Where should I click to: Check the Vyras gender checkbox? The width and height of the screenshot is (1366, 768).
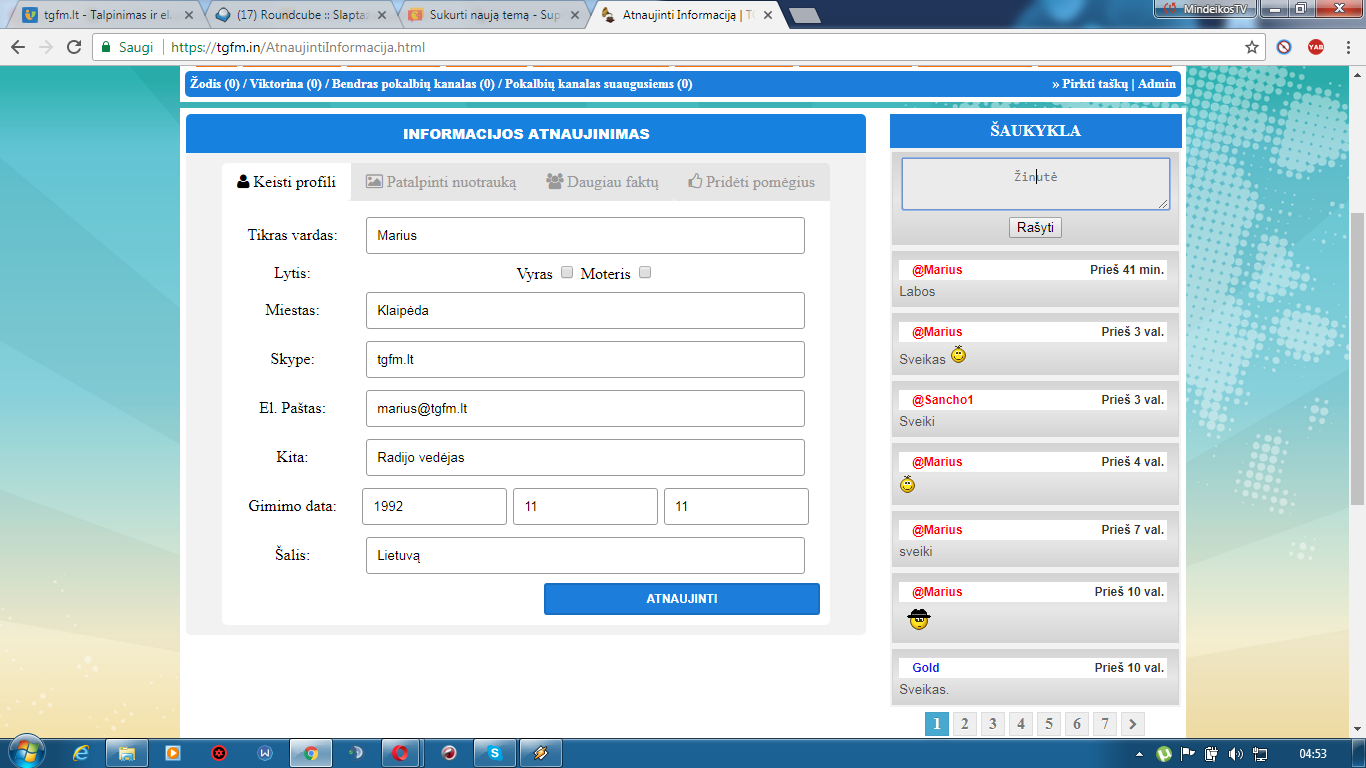click(x=567, y=272)
